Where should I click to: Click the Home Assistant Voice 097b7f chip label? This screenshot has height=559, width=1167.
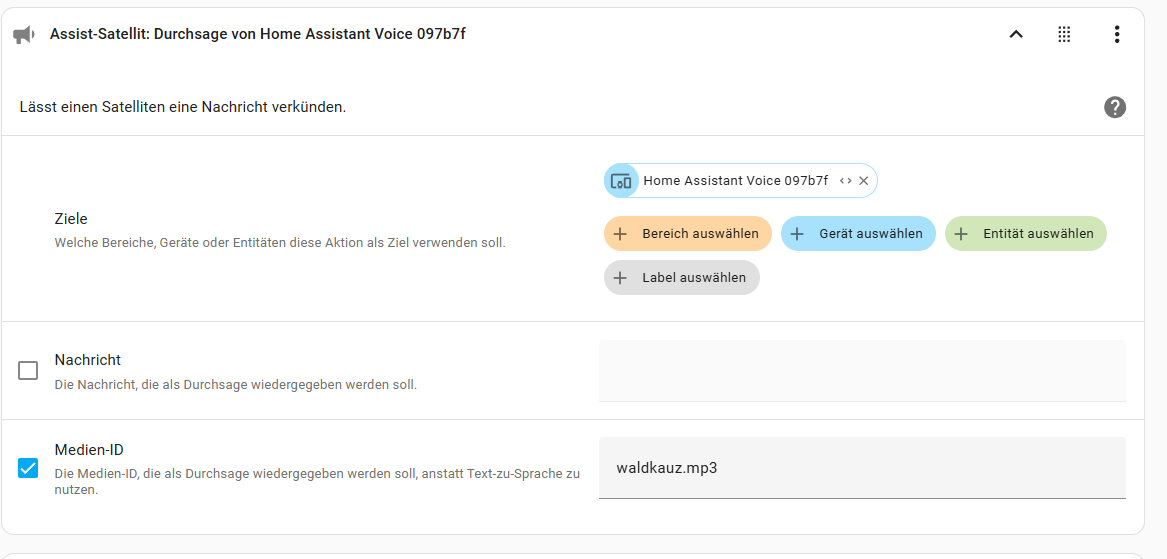coord(735,181)
